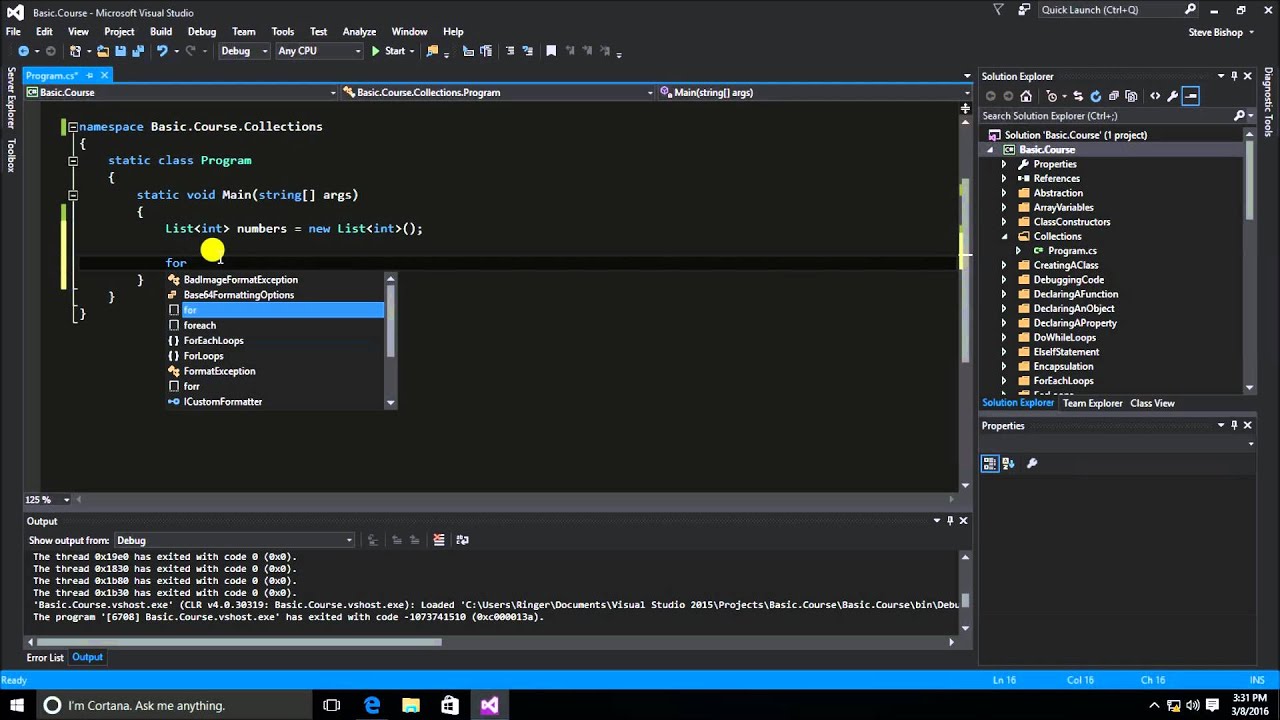Click the Property Pages wrench in Properties panel
The height and width of the screenshot is (720, 1280).
click(1032, 463)
